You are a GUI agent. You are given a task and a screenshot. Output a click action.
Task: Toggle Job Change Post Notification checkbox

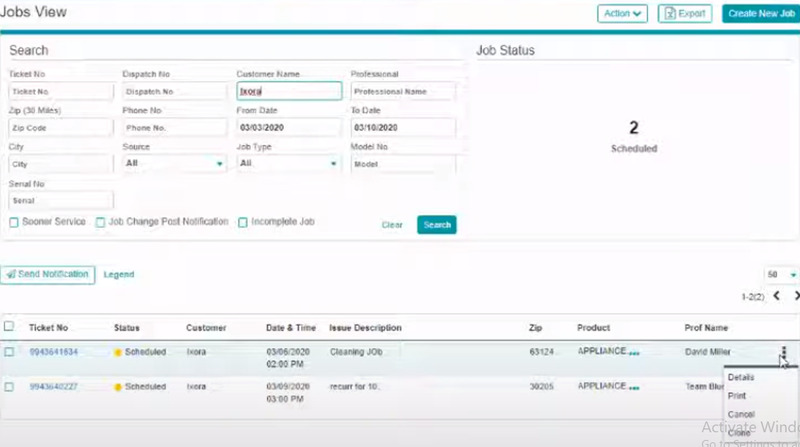101,222
